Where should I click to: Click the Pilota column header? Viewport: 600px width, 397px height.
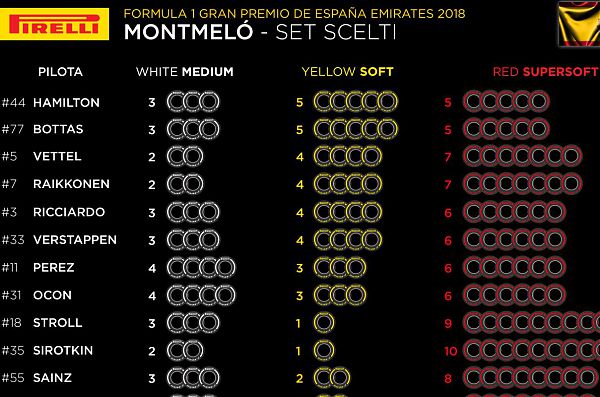tap(60, 72)
